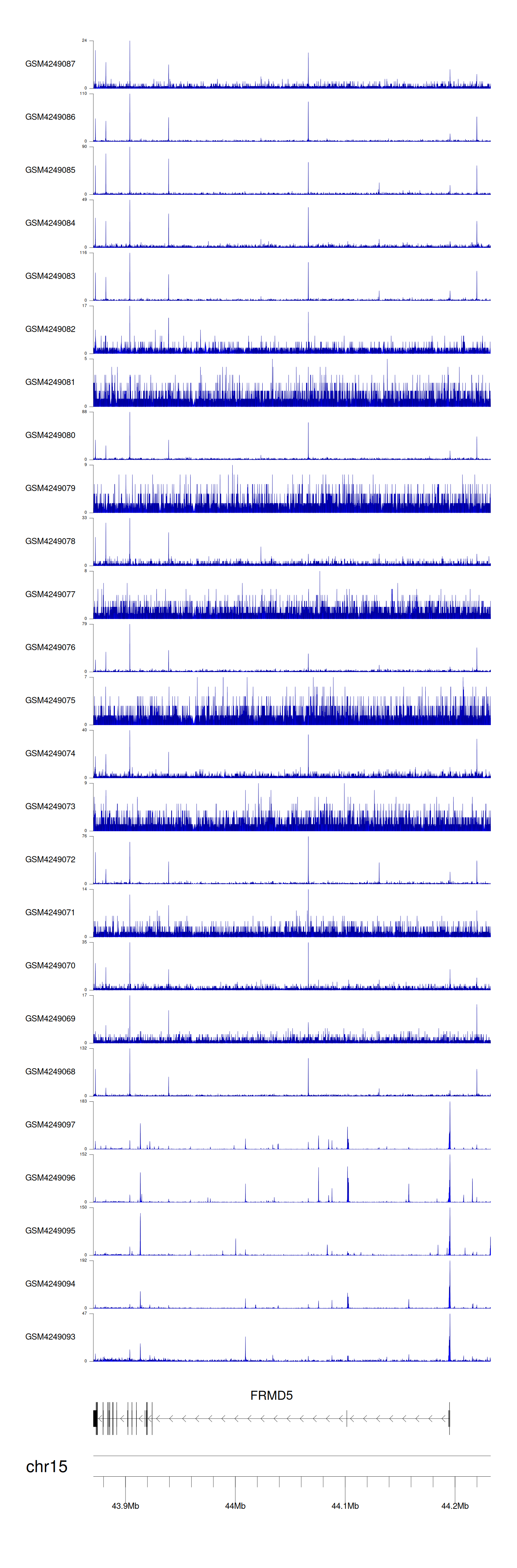Screen dimensions: 517x1568
Task: Click the 44.2Mb axis position label
Action: pyautogui.click(x=455, y=1505)
